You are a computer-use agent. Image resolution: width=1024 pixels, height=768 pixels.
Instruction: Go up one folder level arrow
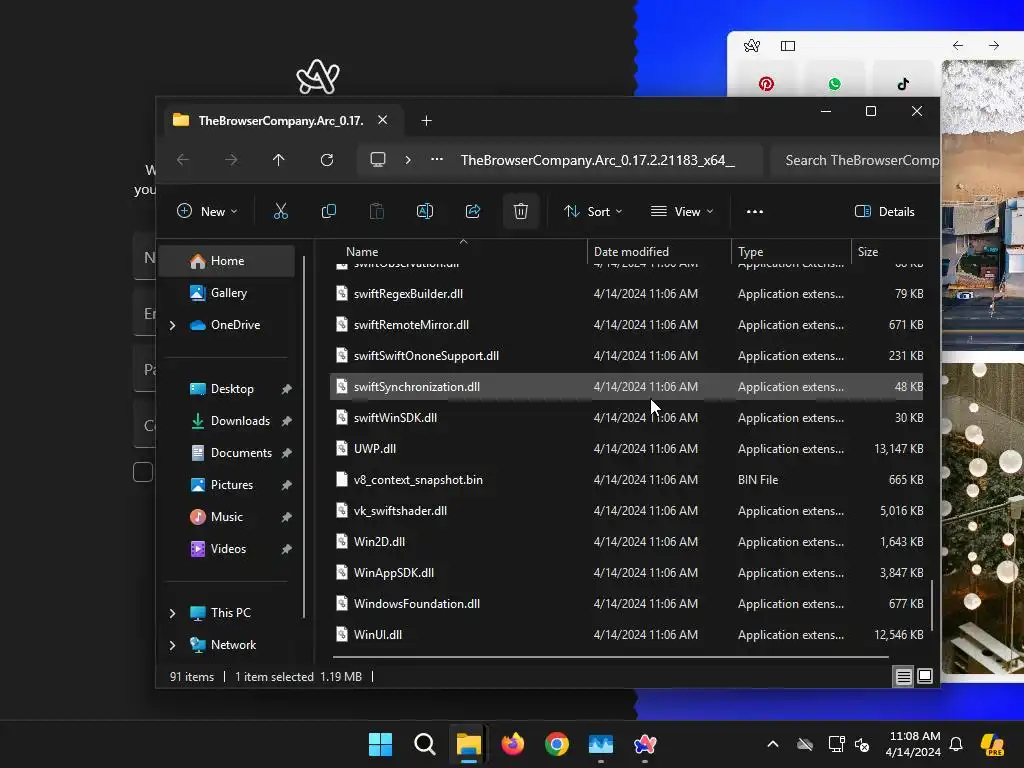[x=279, y=160]
